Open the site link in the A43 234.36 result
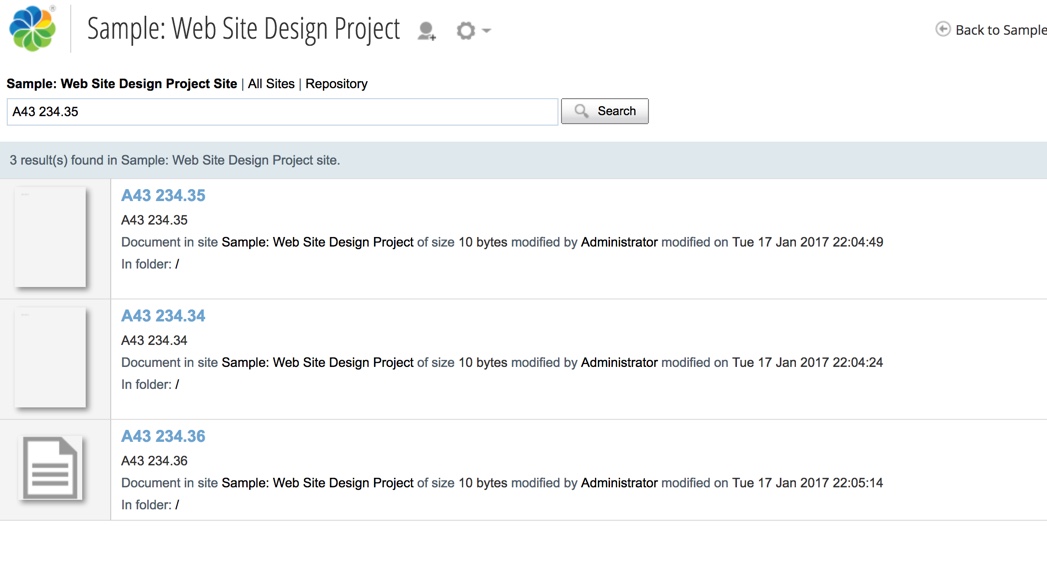 [x=317, y=483]
